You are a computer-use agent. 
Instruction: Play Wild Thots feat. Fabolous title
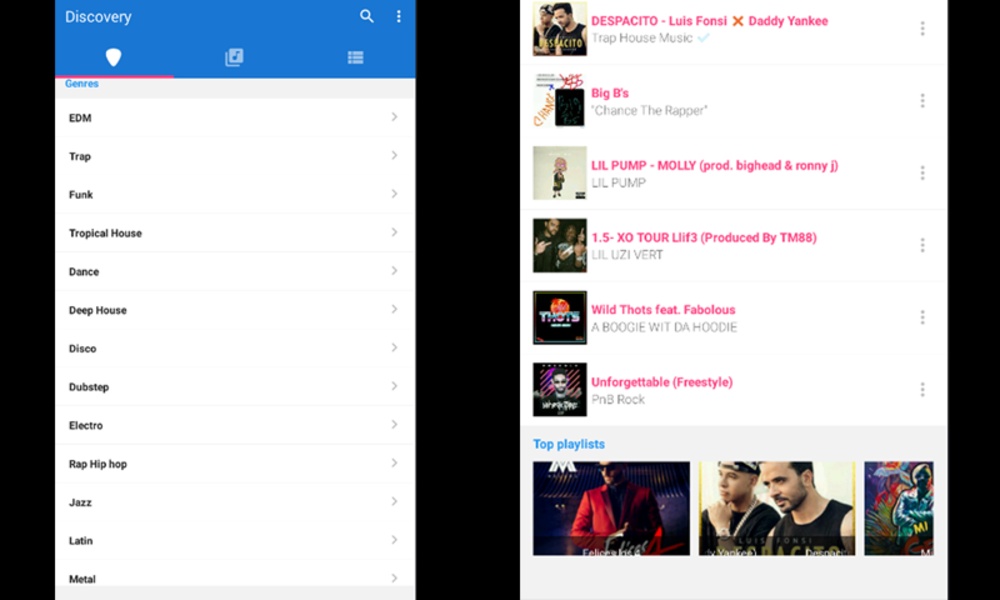[663, 310]
